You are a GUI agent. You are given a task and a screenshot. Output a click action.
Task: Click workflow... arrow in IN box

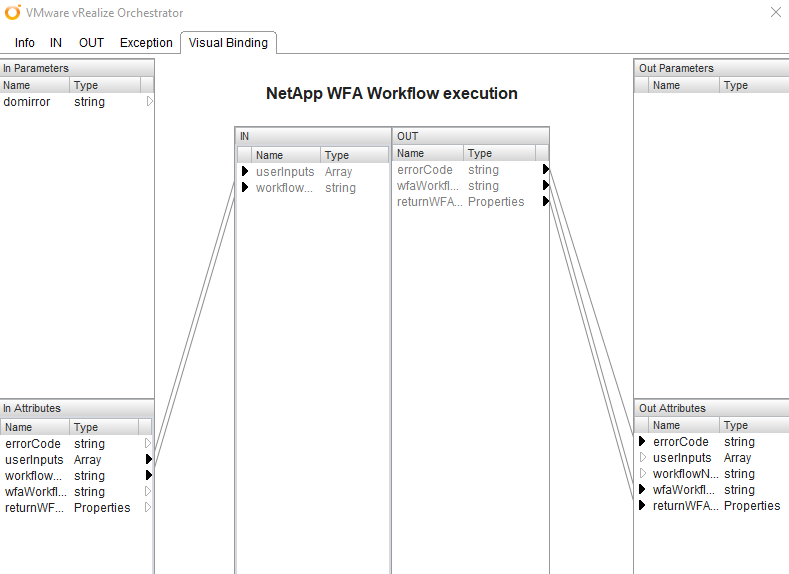245,187
